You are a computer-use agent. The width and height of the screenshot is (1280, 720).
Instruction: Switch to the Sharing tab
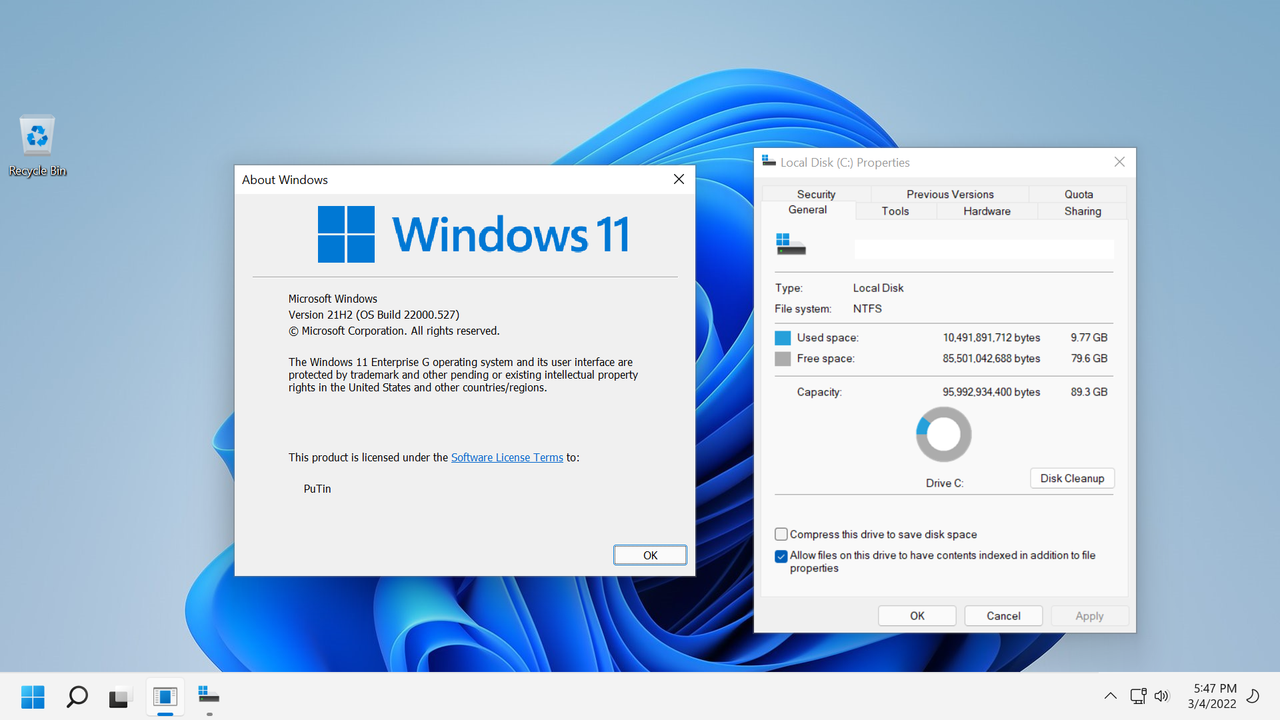1082,211
